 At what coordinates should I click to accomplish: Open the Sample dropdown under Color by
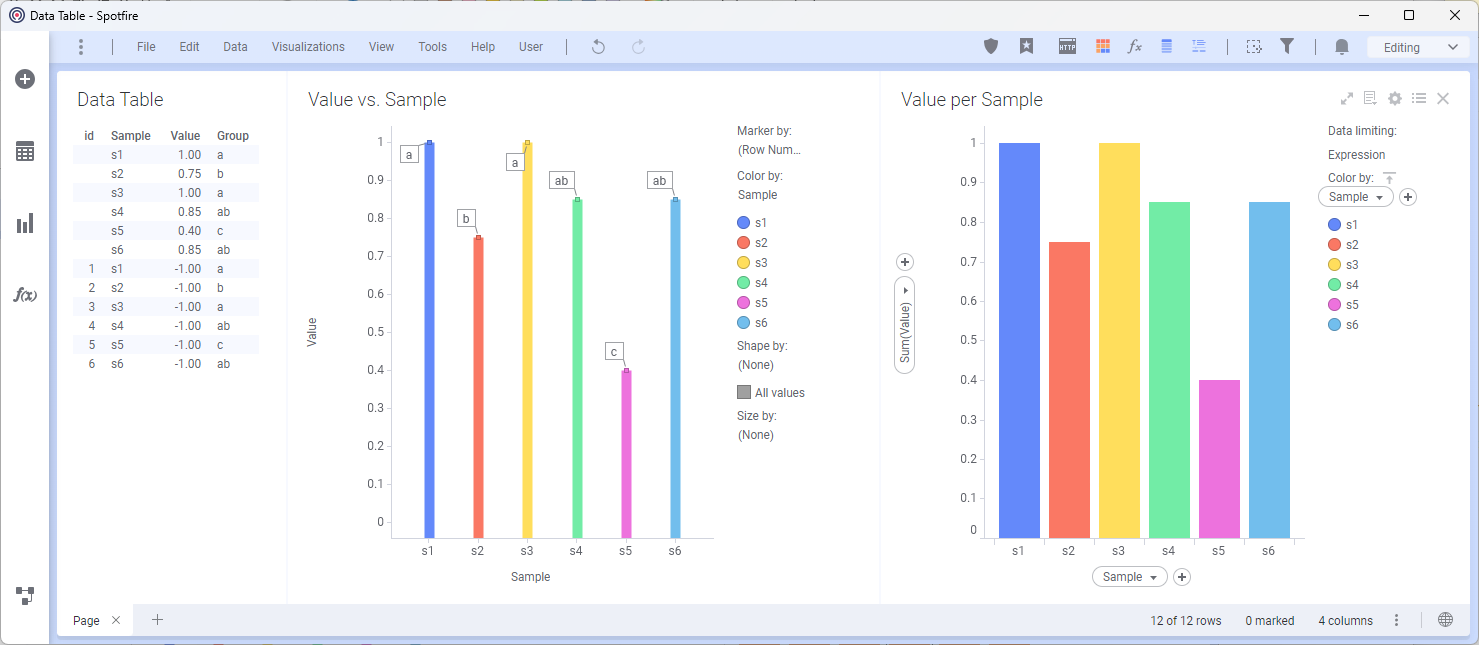1355,197
